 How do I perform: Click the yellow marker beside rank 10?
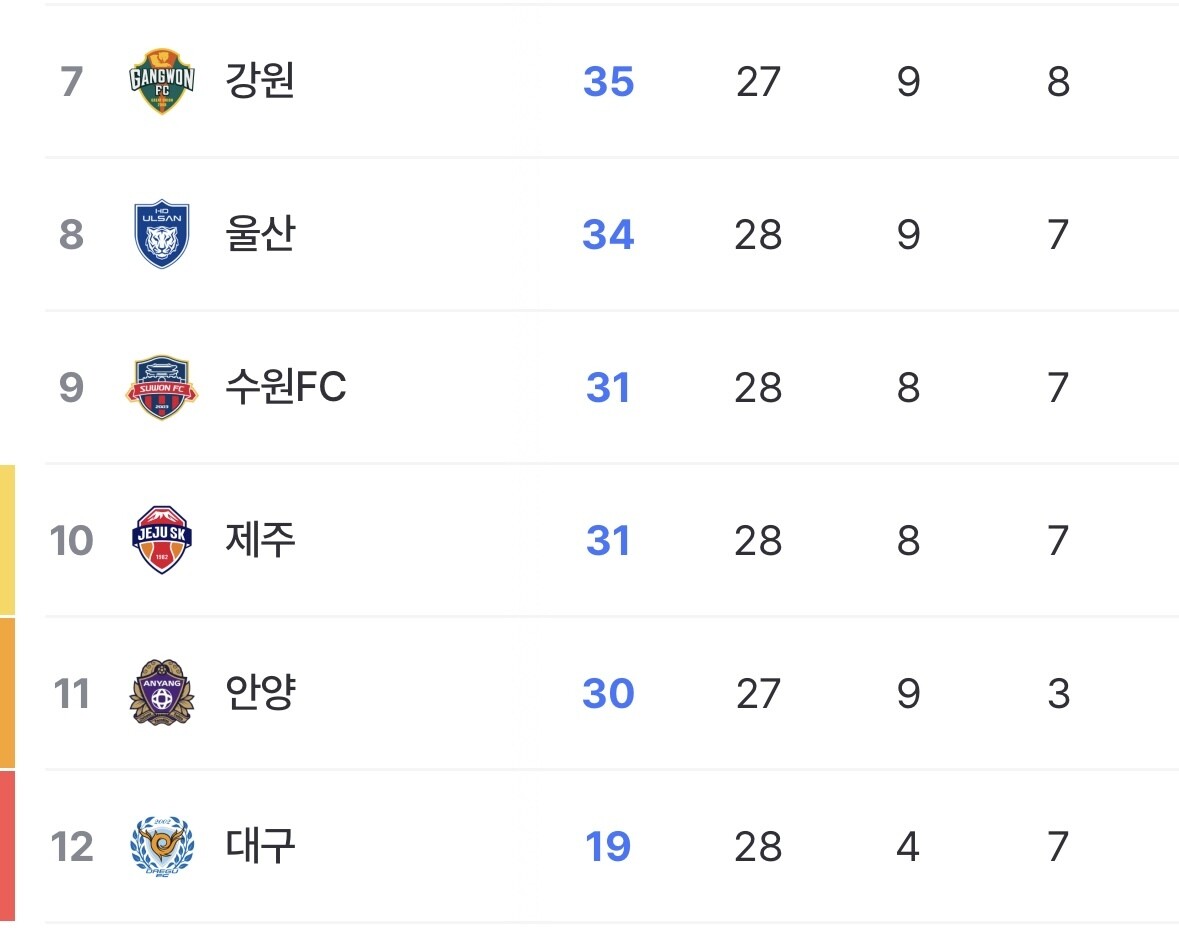pos(8,540)
